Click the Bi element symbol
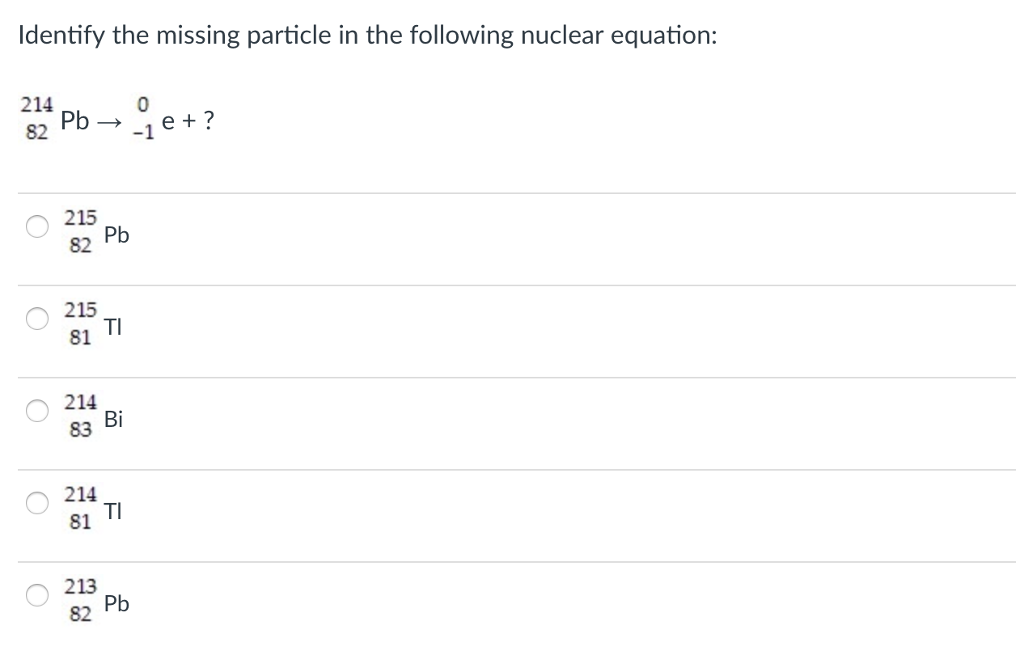Viewport: 1024px width, 655px height. click(x=113, y=420)
